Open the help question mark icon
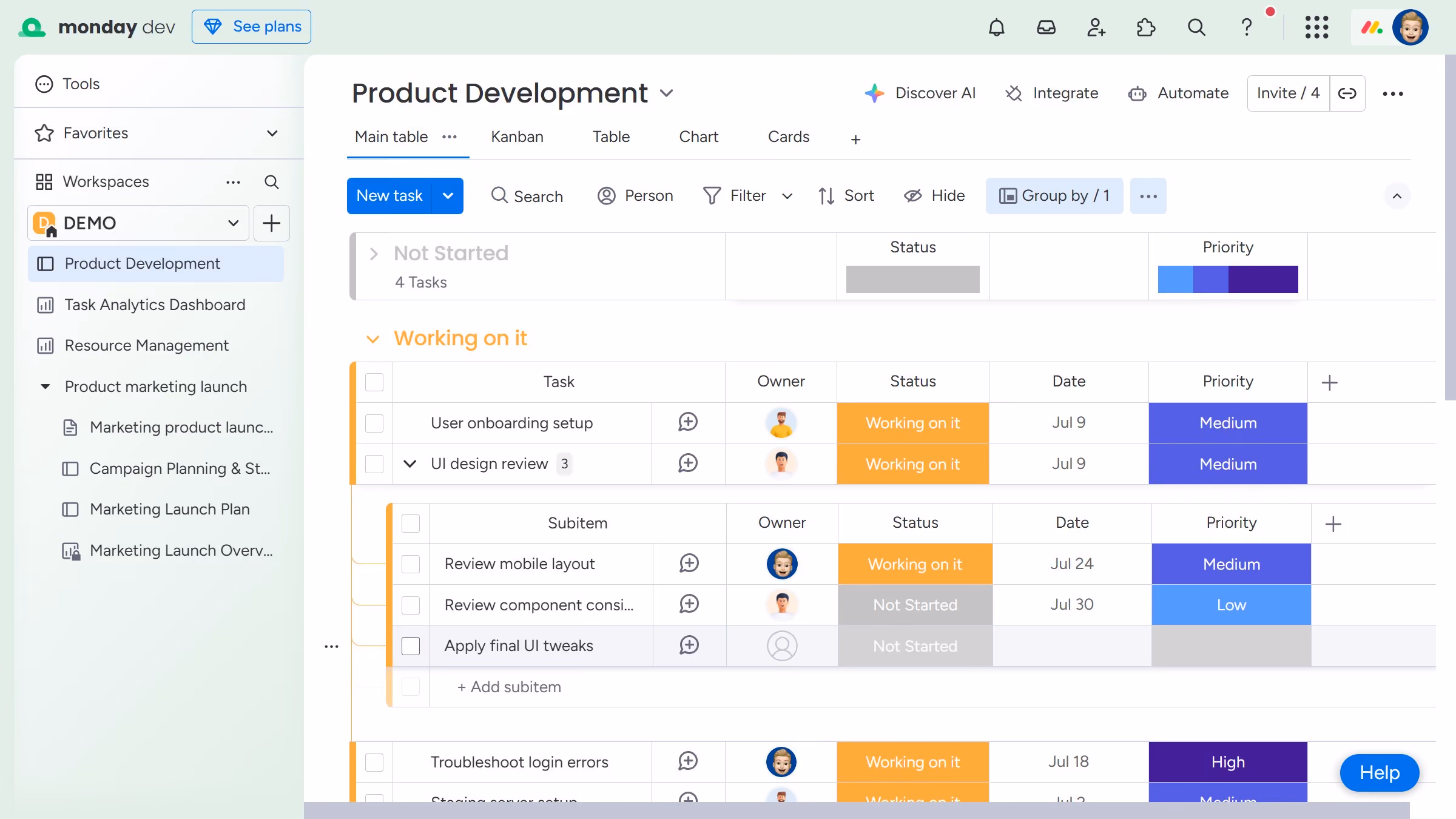1456x819 pixels. point(1246,27)
